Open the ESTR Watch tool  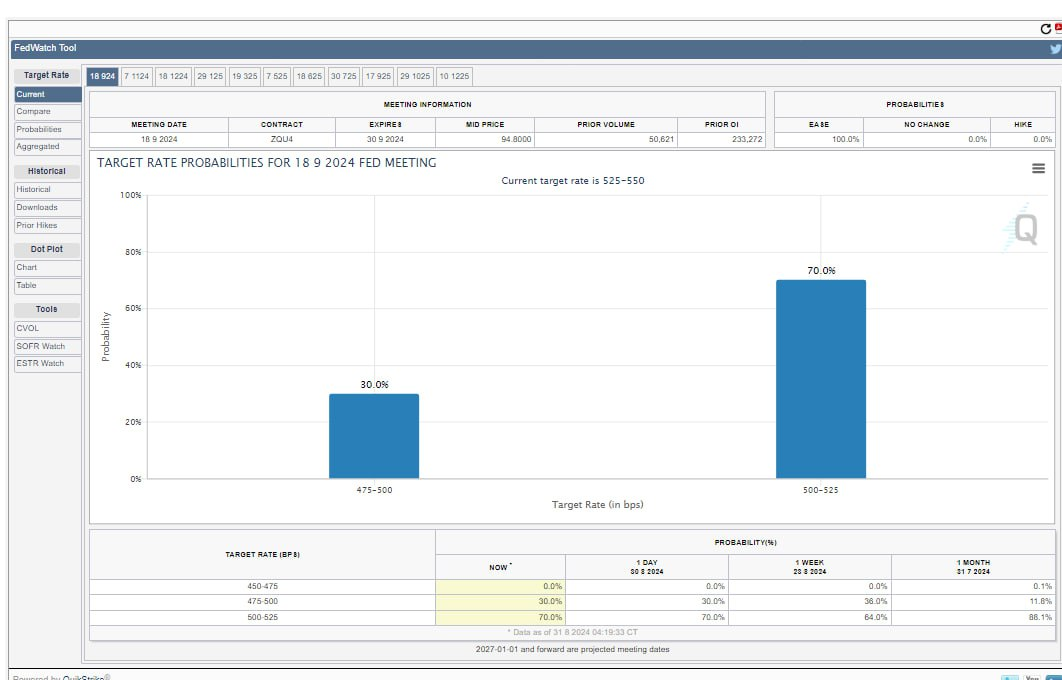[x=47, y=364]
